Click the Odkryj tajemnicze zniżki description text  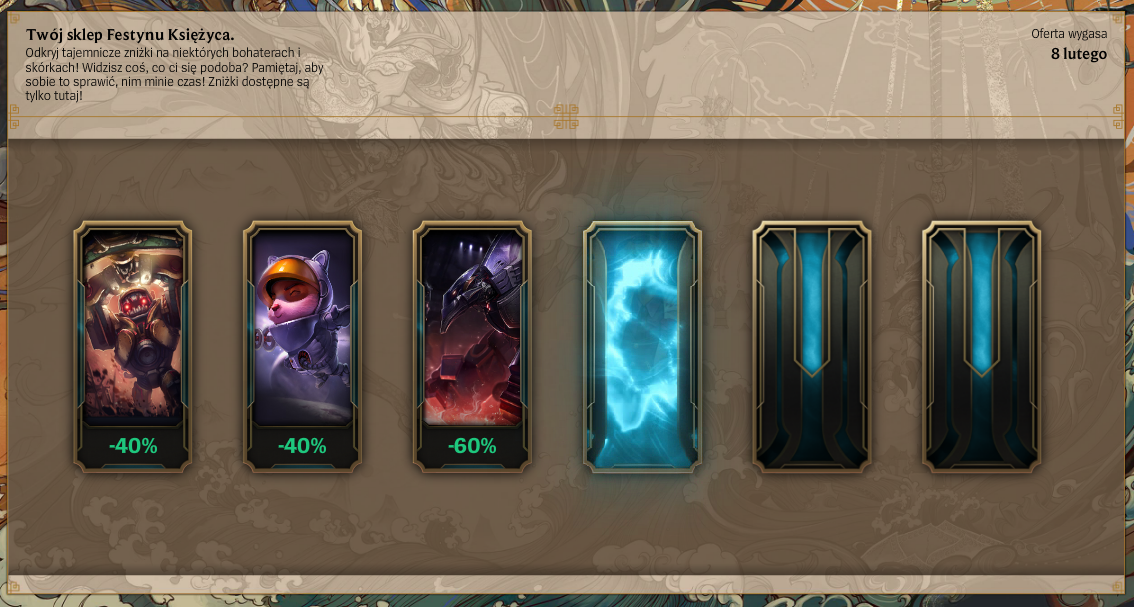click(174, 74)
